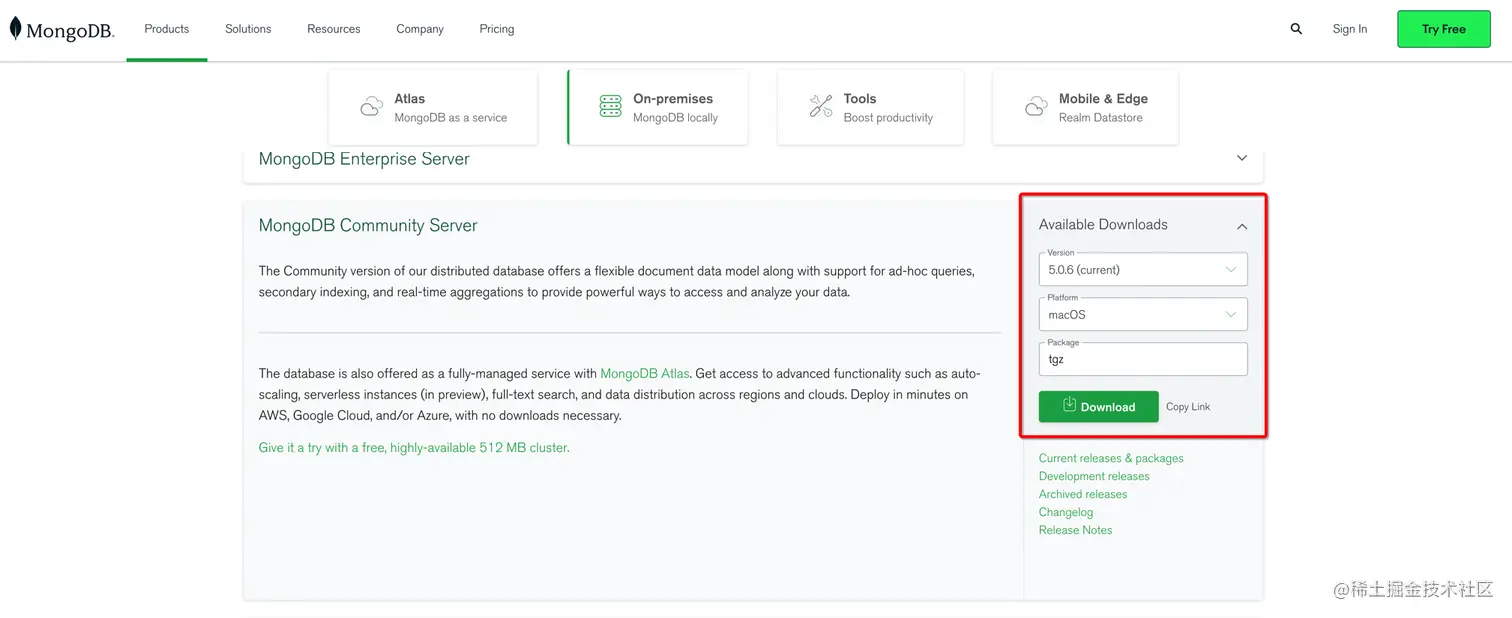Expand MongoDB Enterprise Server section
1512x618 pixels.
point(1242,158)
